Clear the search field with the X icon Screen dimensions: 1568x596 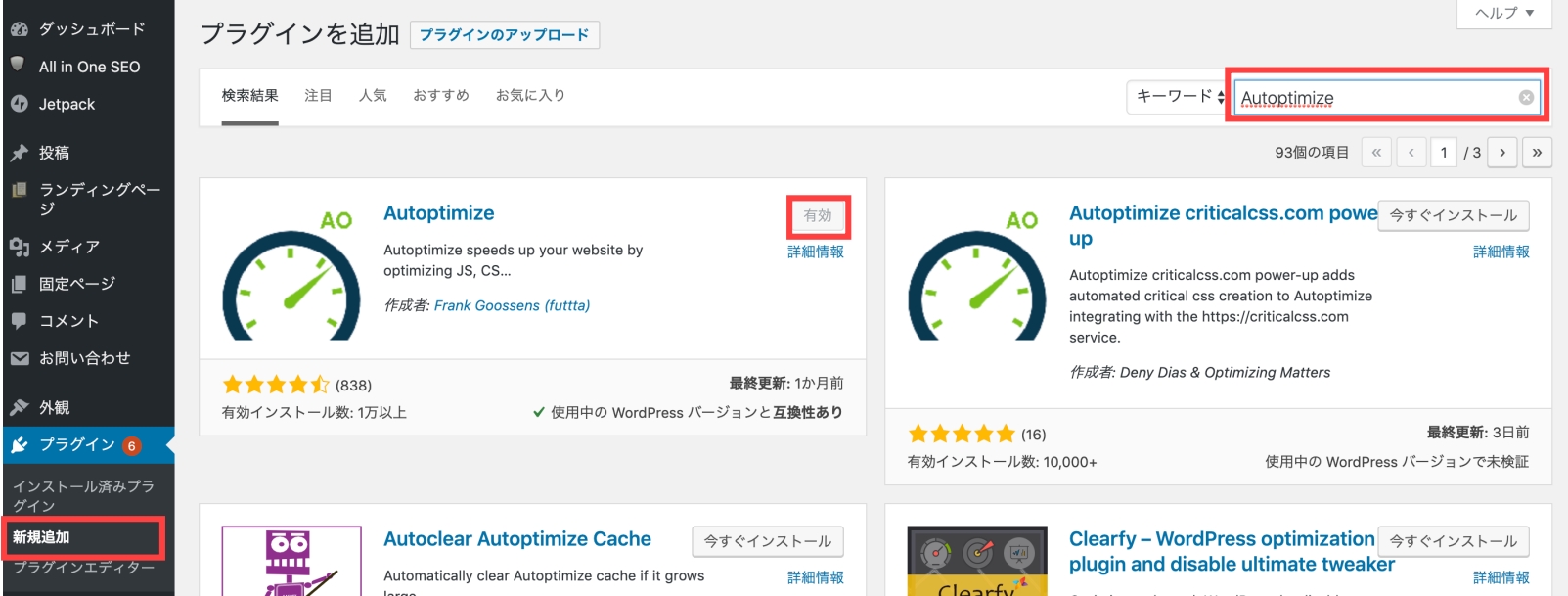pyautogui.click(x=1525, y=98)
